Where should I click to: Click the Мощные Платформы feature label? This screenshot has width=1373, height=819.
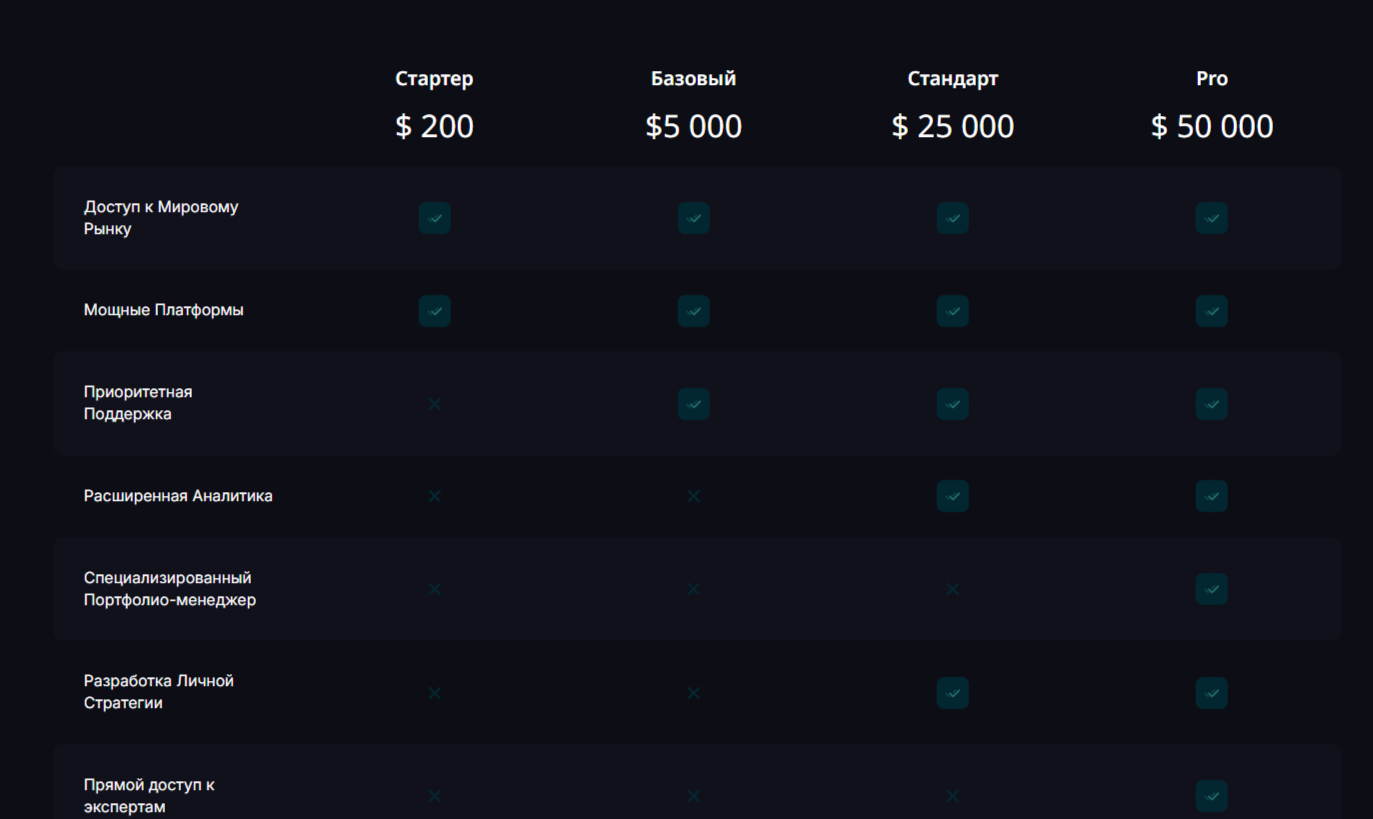pyautogui.click(x=163, y=310)
